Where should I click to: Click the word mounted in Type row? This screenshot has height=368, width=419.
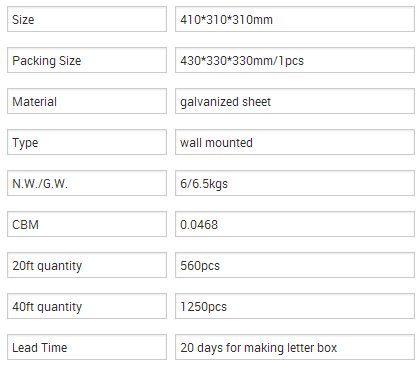(229, 143)
